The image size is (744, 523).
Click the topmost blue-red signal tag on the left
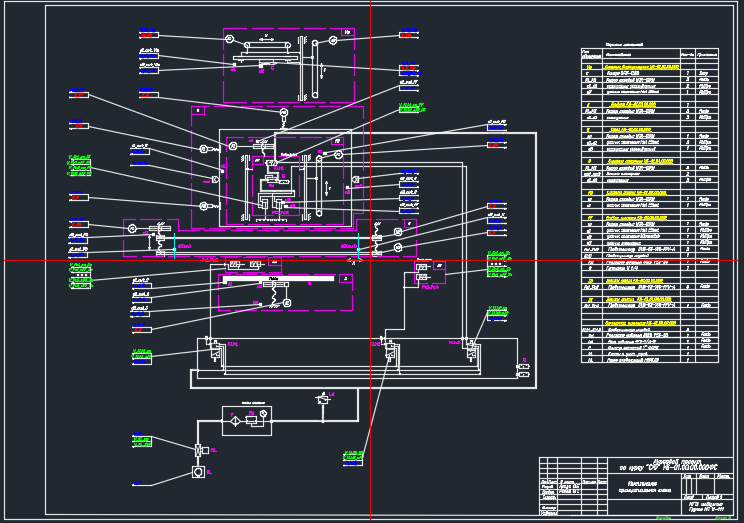click(149, 36)
